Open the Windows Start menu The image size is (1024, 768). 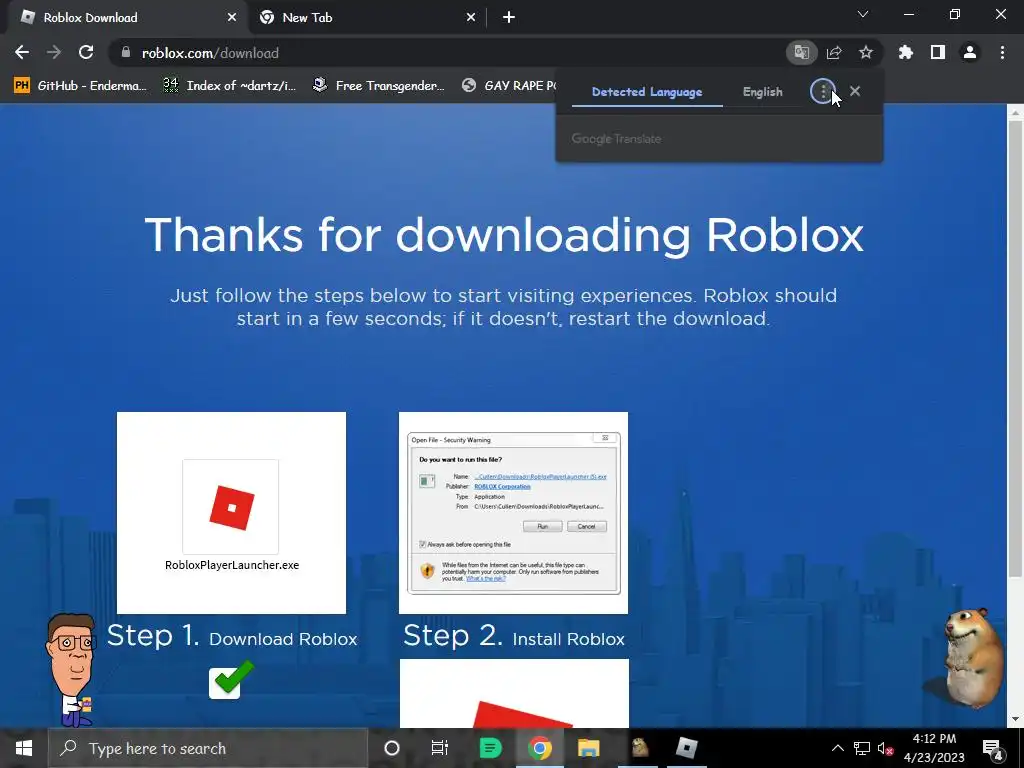pyautogui.click(x=24, y=748)
